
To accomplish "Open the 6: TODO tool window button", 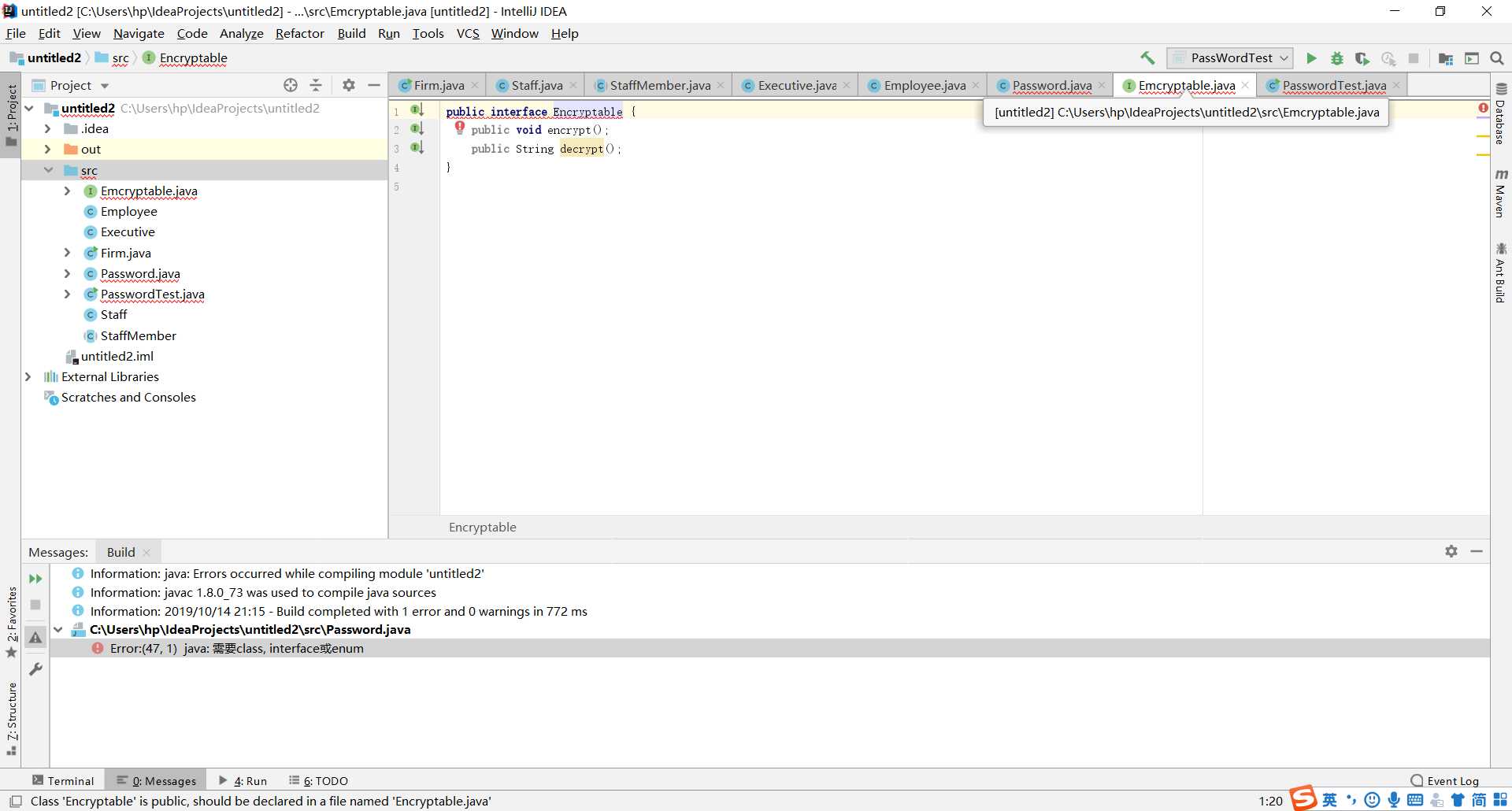I will 319,780.
